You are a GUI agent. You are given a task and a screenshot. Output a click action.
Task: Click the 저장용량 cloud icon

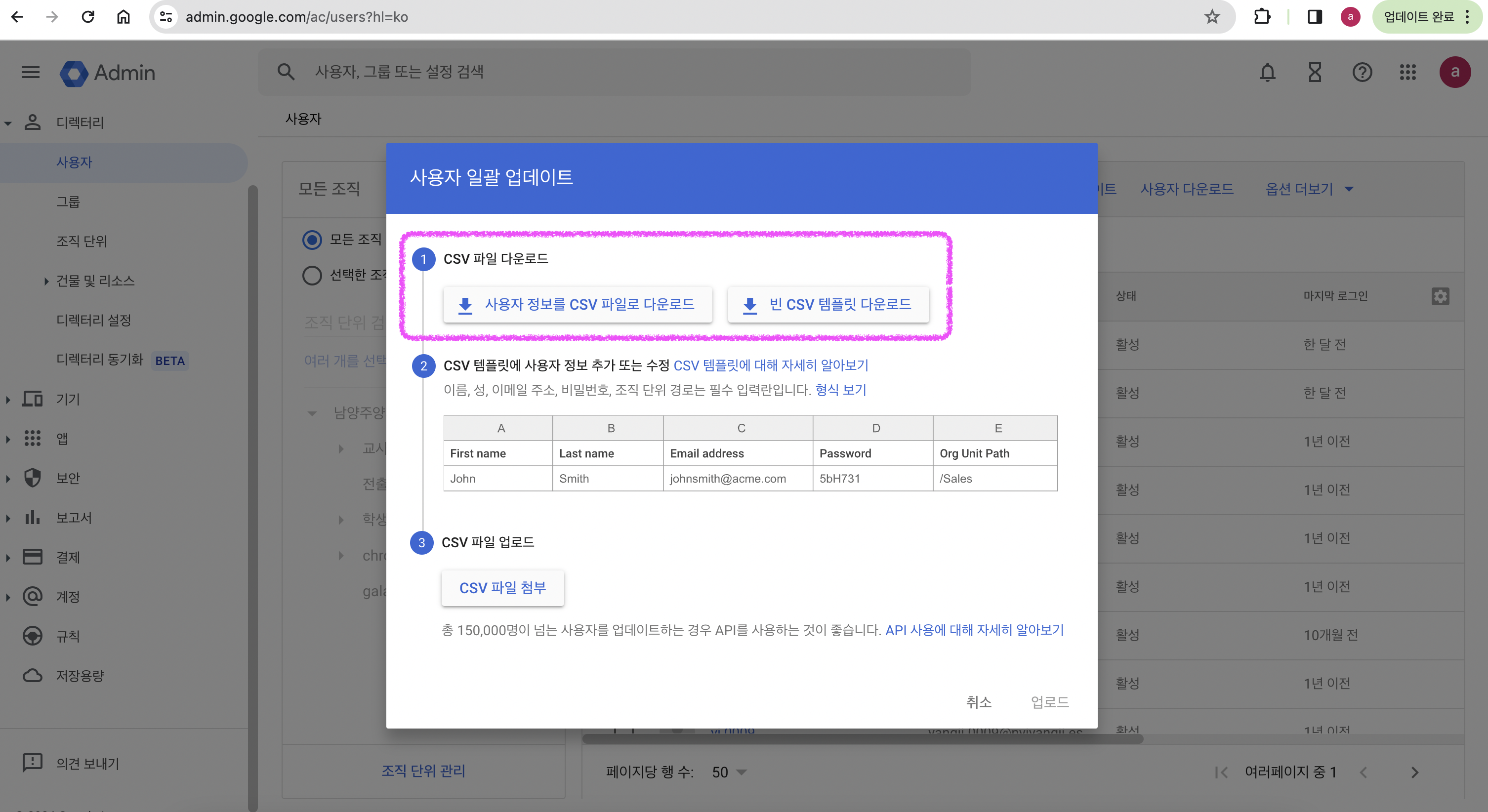click(32, 675)
